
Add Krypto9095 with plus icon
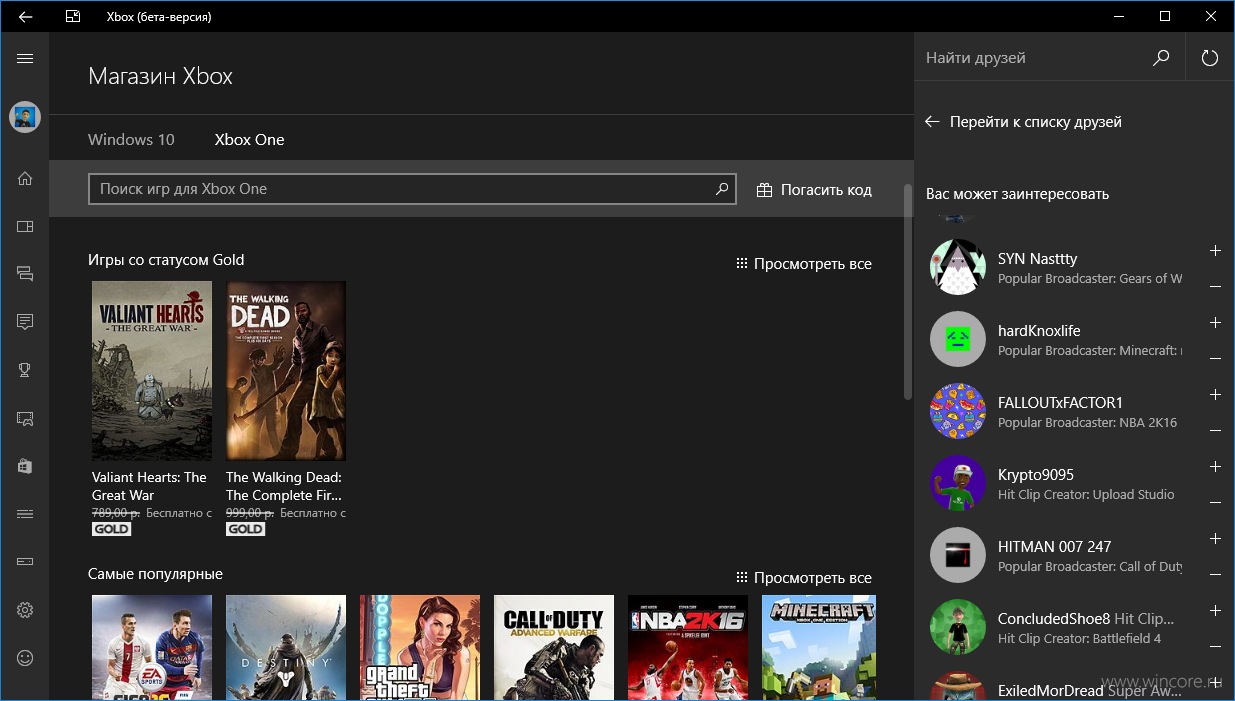click(1215, 467)
